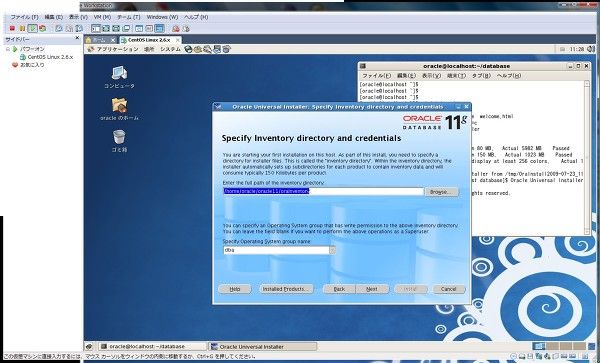Launch the mail icon in GNOME panel

coord(197,49)
